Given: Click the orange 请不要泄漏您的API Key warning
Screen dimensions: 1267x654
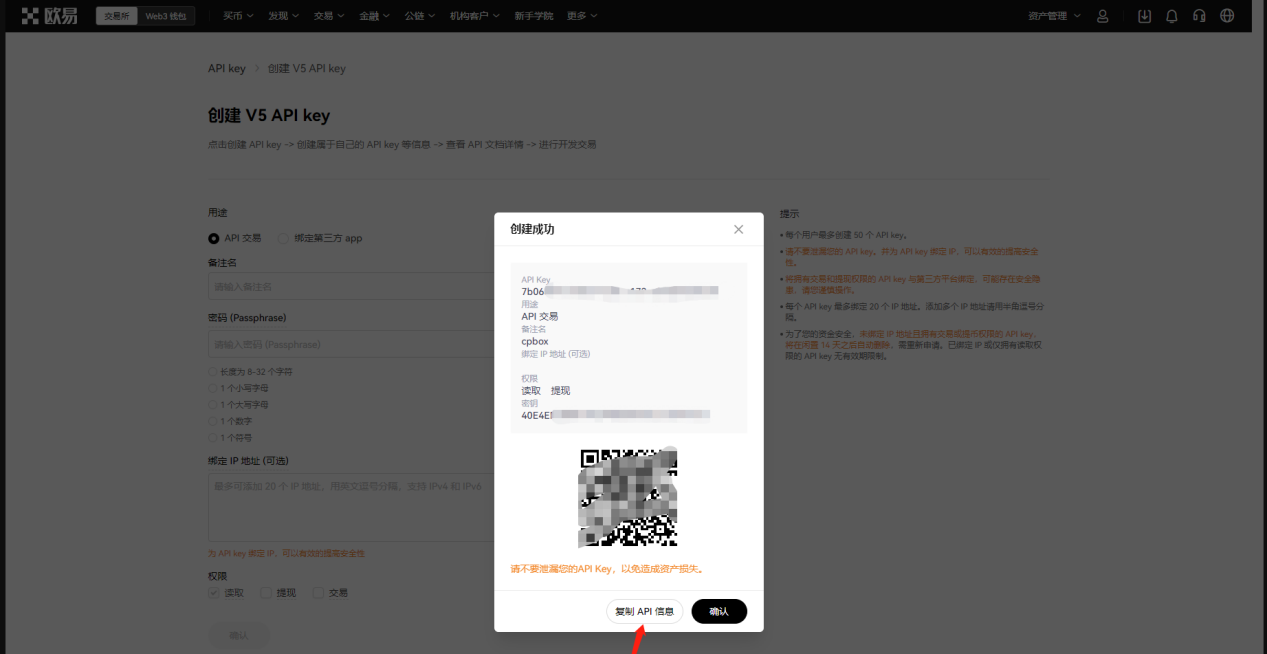Looking at the screenshot, I should click(608, 569).
